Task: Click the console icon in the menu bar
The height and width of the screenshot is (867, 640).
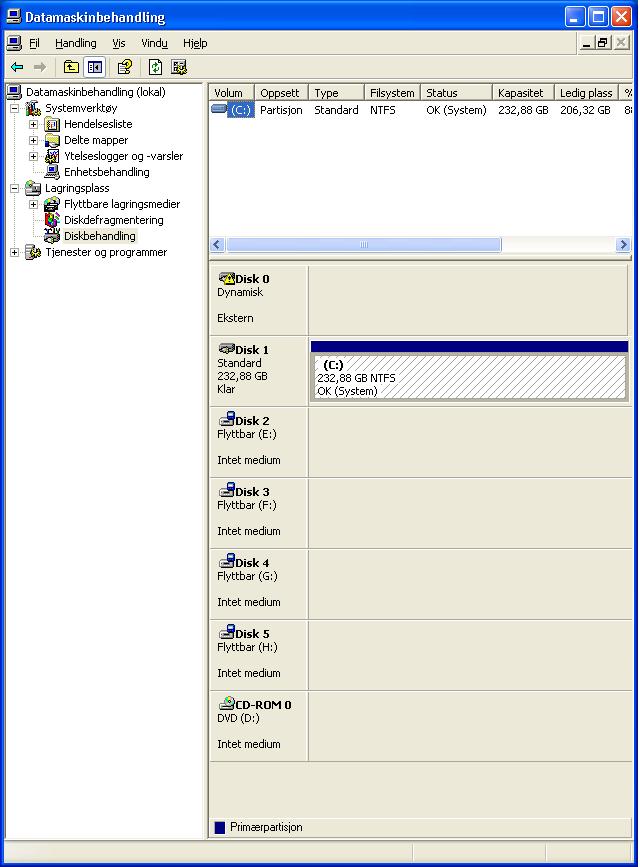Action: 14,43
